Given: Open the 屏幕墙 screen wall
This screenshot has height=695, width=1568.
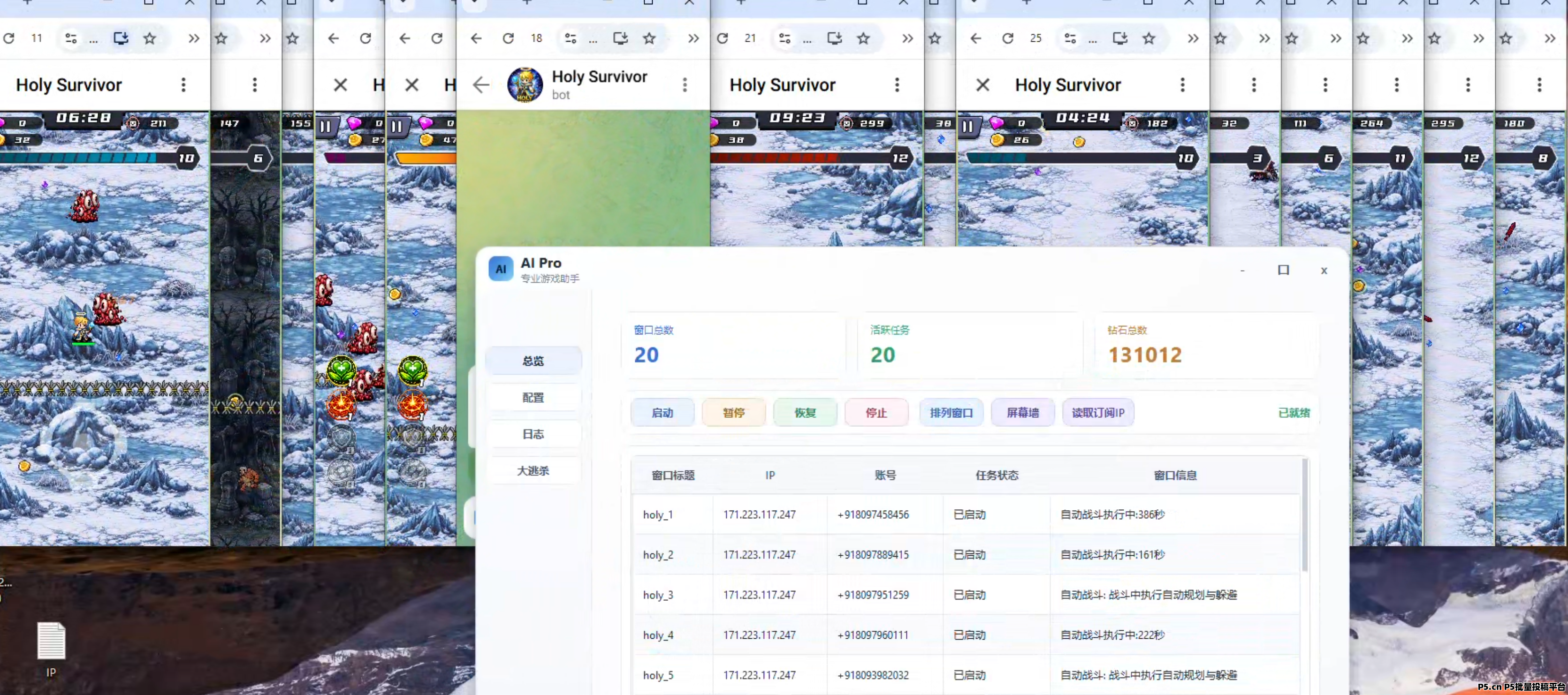Looking at the screenshot, I should (1022, 413).
